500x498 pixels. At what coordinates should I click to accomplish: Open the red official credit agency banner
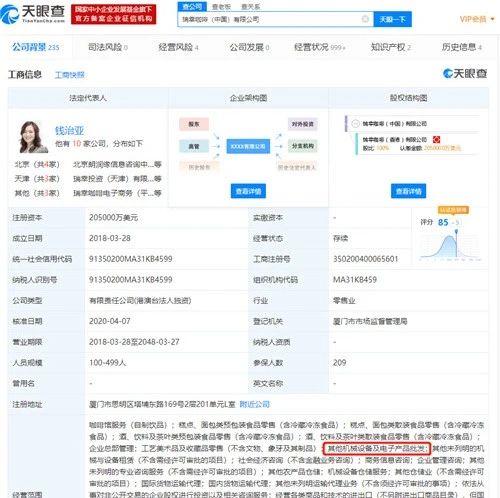114,14
